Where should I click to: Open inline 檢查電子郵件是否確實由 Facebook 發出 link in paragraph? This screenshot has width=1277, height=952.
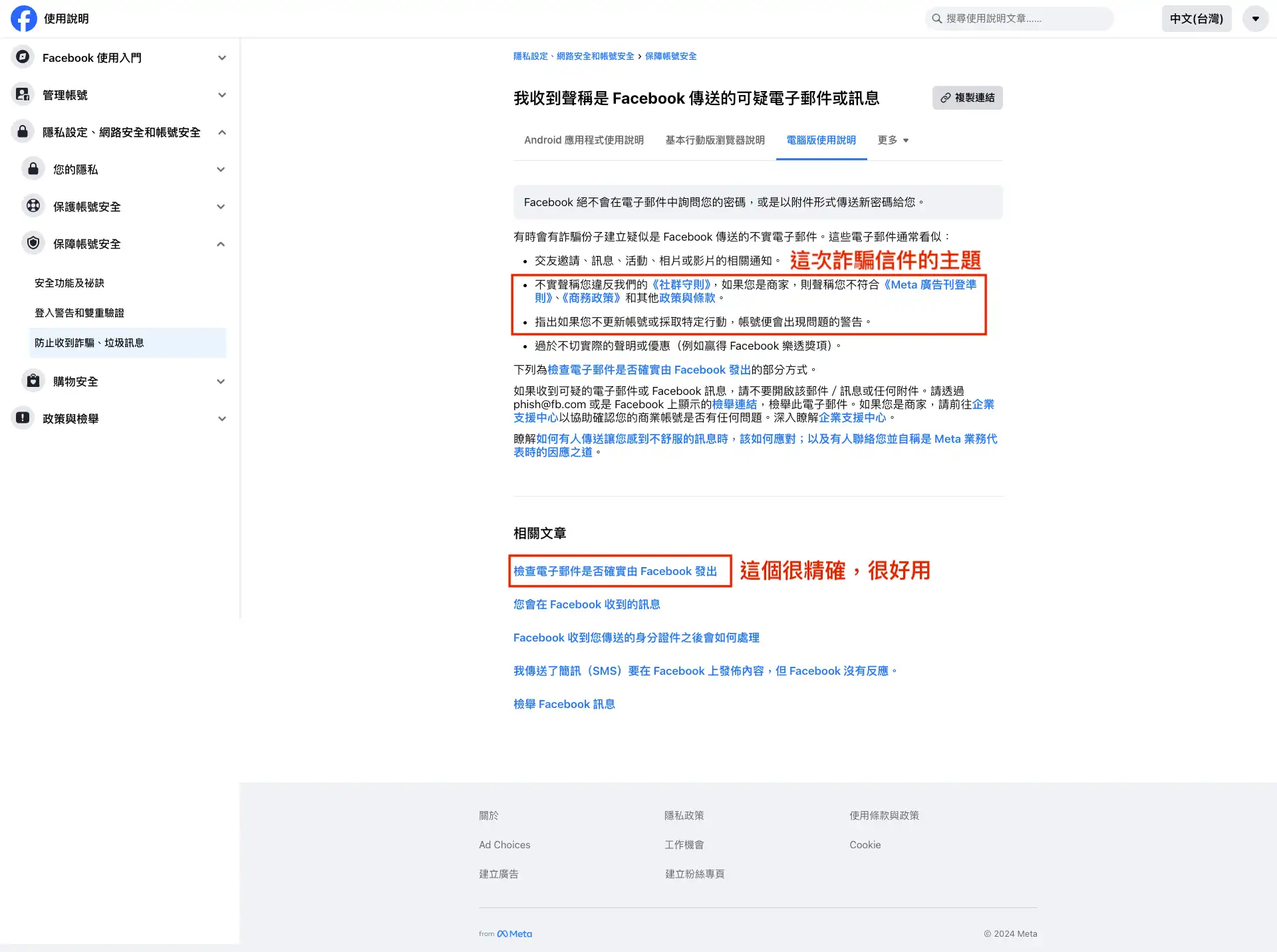[648, 370]
